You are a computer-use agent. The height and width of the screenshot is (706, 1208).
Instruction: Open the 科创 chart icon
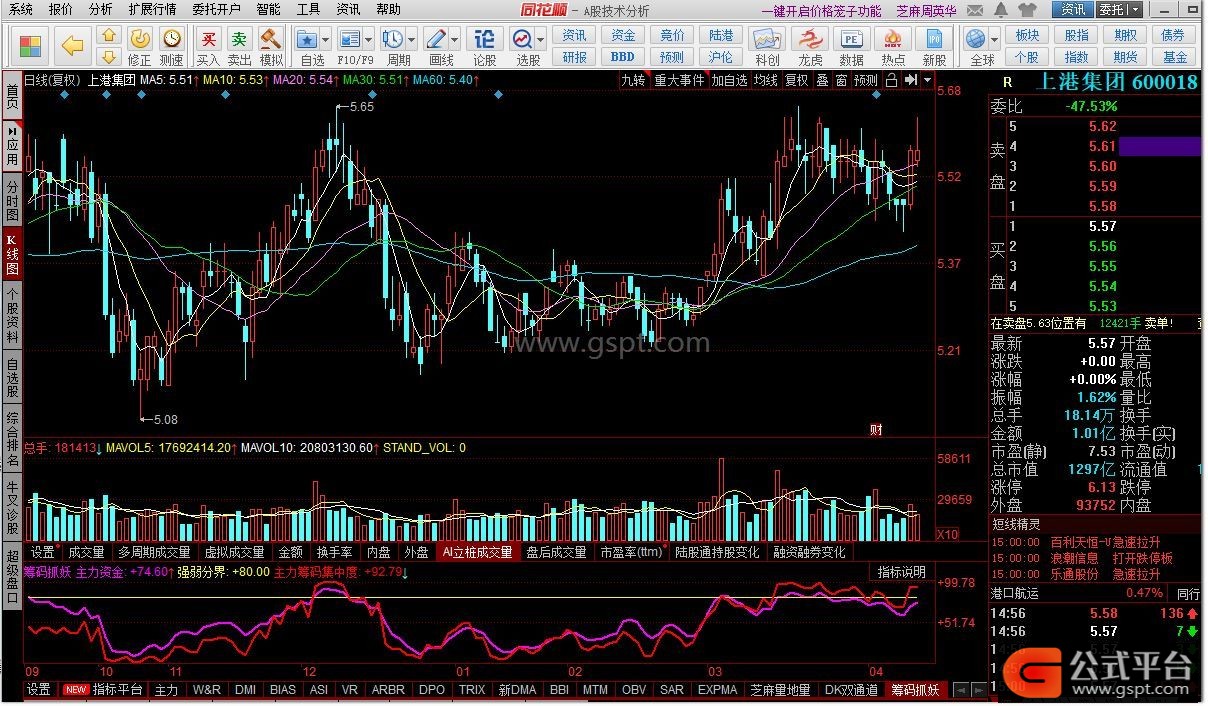[767, 39]
